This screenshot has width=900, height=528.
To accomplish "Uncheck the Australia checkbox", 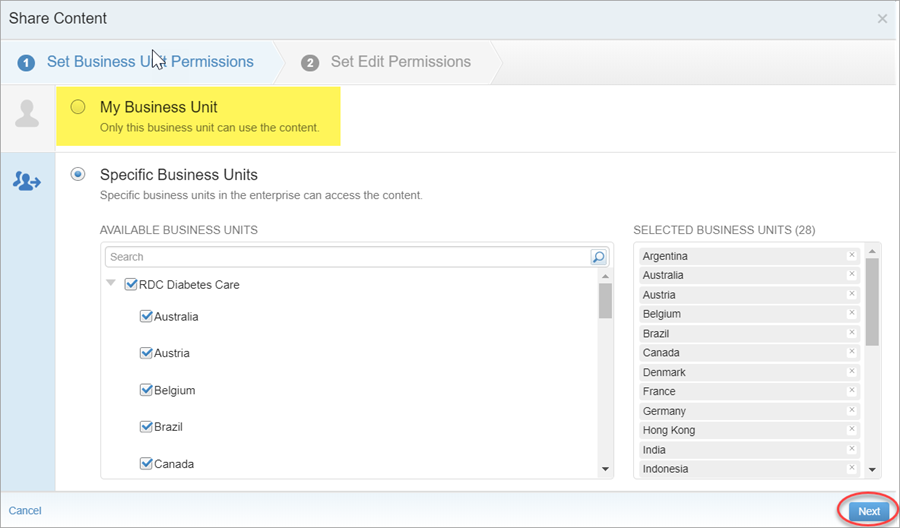I will coord(146,316).
